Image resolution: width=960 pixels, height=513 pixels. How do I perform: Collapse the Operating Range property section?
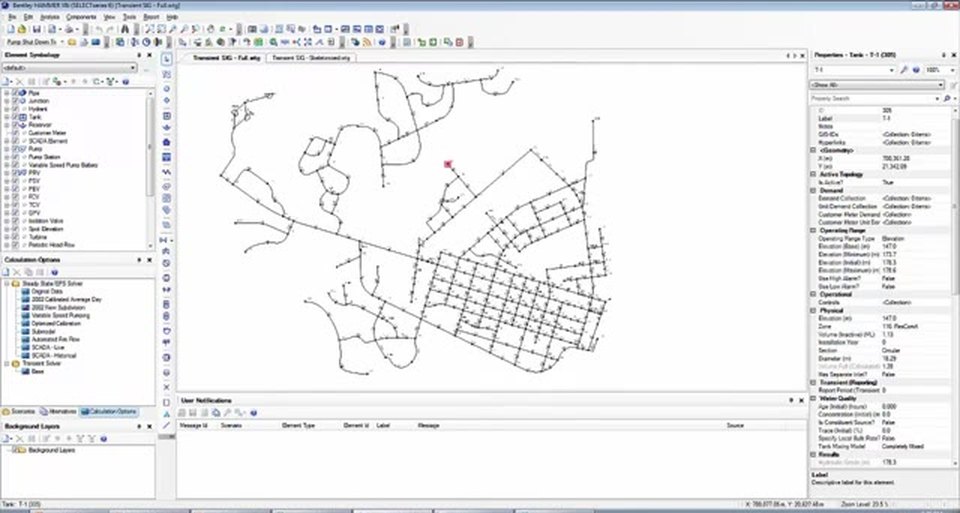pos(814,231)
